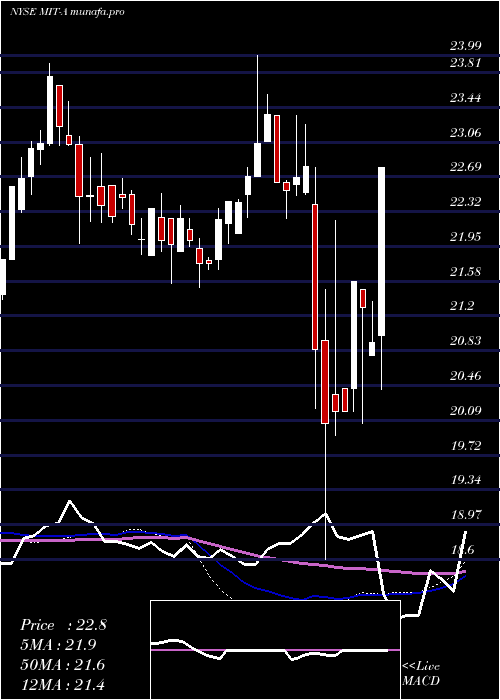The width and height of the screenshot is (500, 700).
Task: Click the 50MA : 21.6 readout
Action: point(63,665)
